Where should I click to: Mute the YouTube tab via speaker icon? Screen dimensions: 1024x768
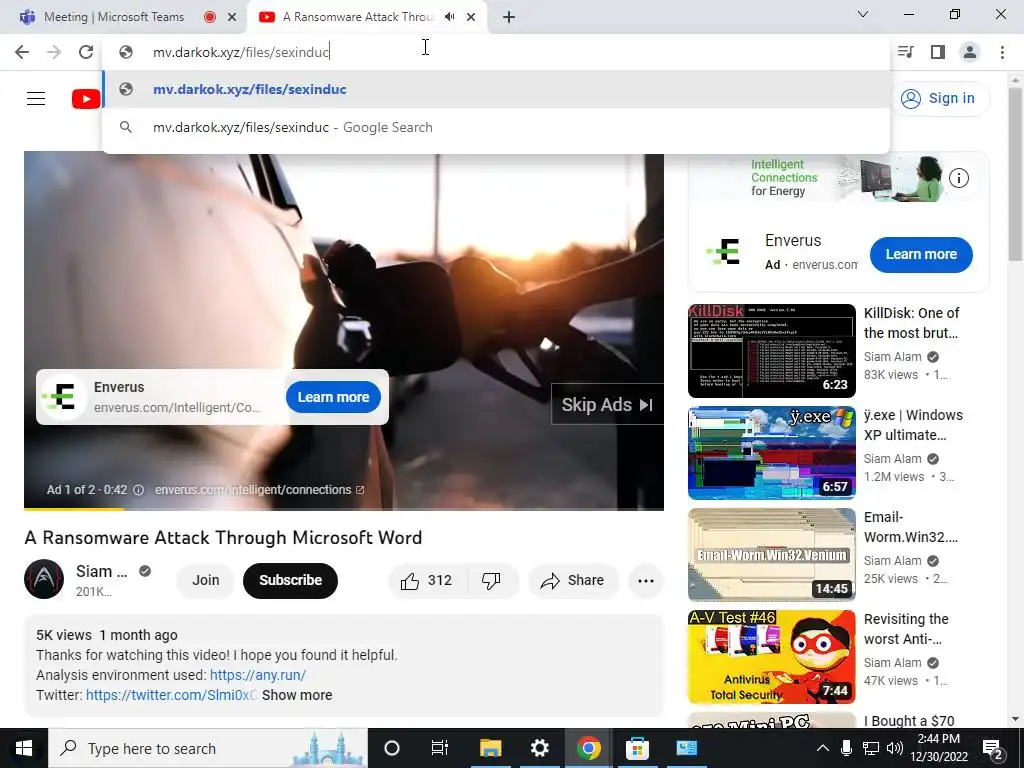pyautogui.click(x=449, y=17)
